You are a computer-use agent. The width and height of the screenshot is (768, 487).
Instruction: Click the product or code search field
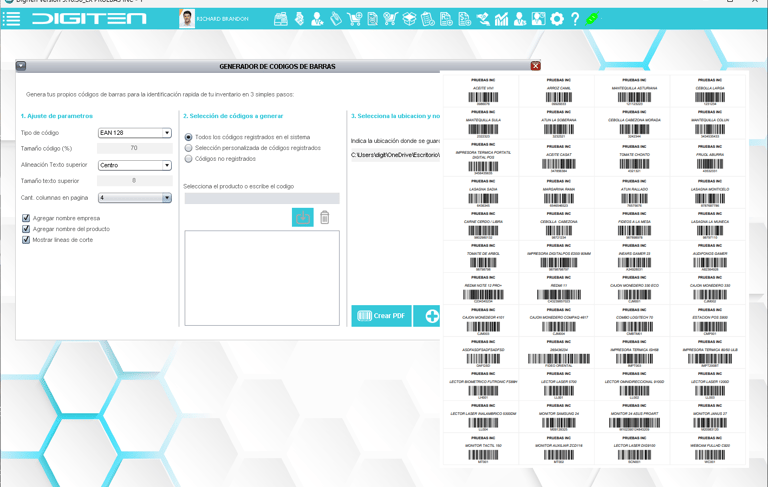point(262,198)
